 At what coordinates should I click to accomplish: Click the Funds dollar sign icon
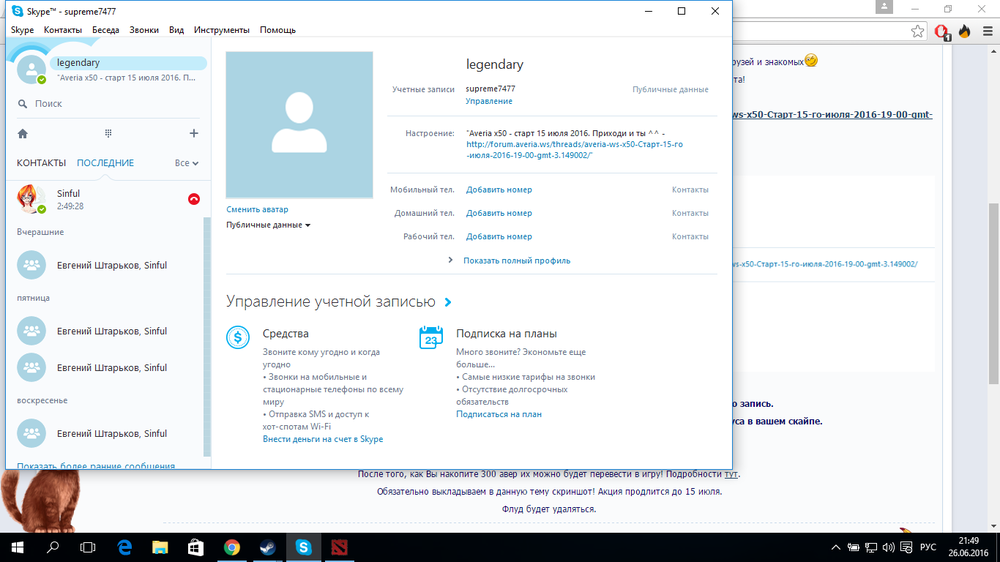pos(238,337)
